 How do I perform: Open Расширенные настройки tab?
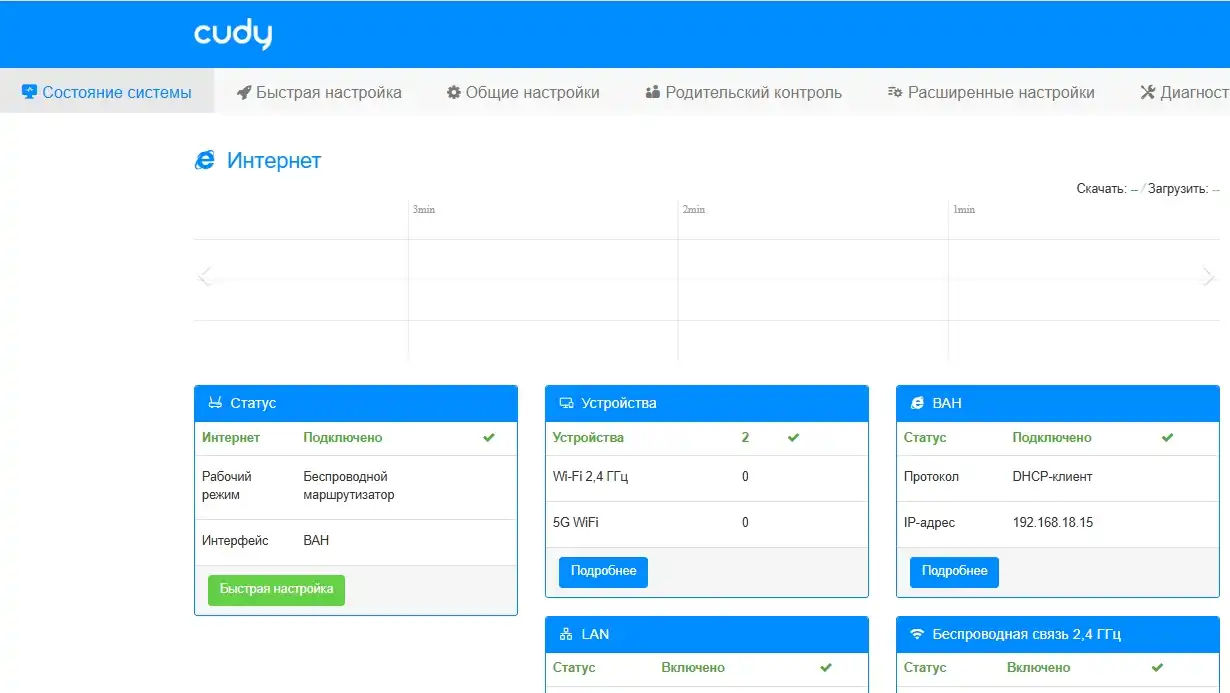(991, 92)
